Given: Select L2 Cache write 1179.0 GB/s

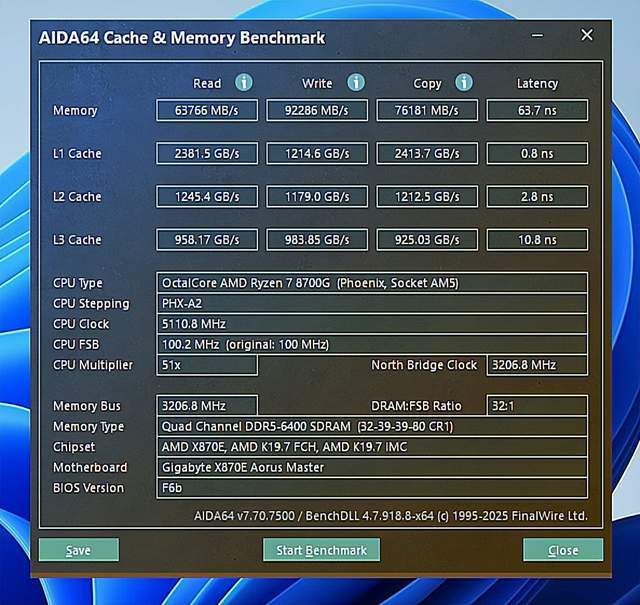Looking at the screenshot, I should coord(317,197).
